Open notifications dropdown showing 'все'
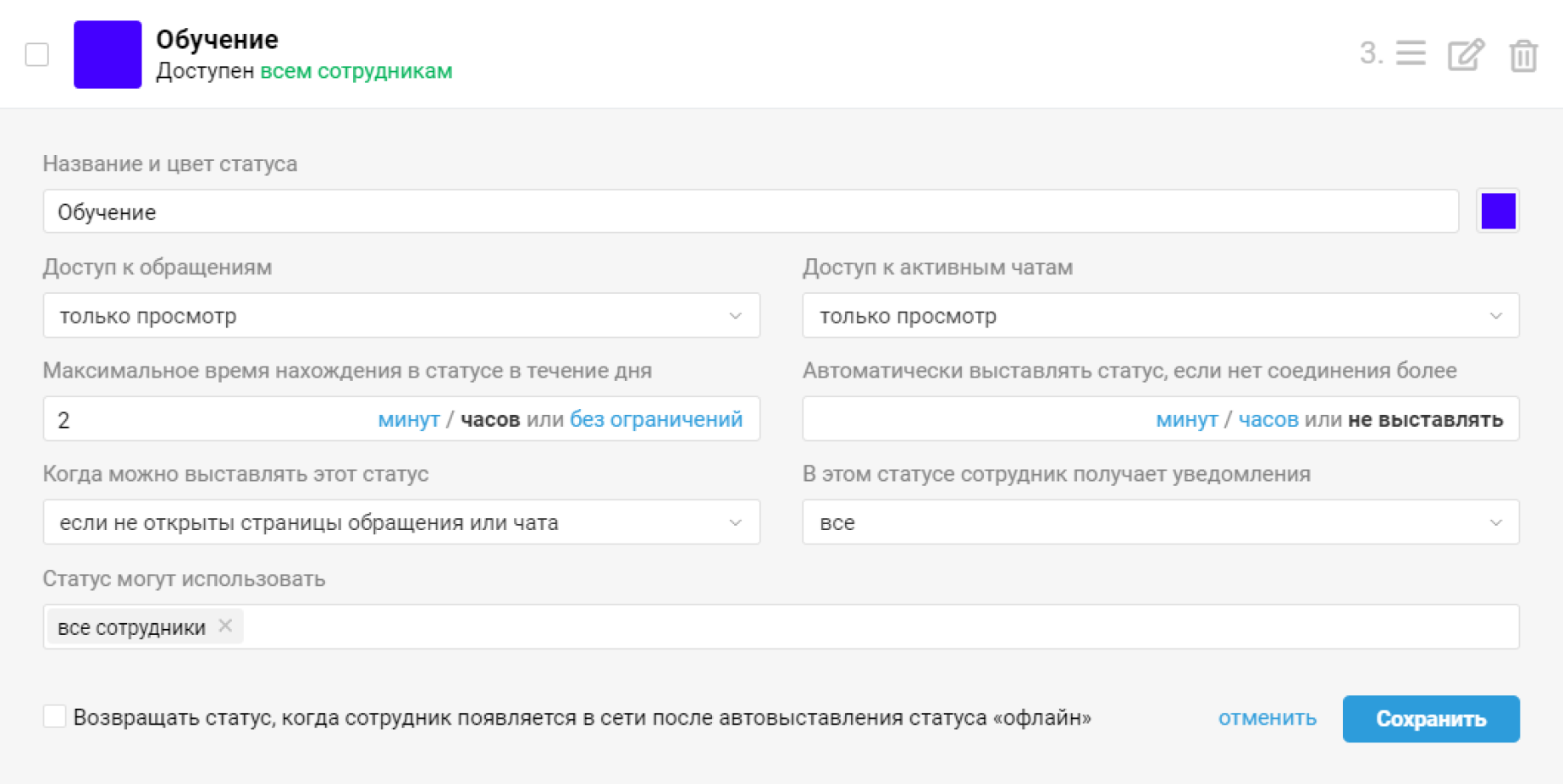The image size is (1563, 784). click(x=1161, y=522)
